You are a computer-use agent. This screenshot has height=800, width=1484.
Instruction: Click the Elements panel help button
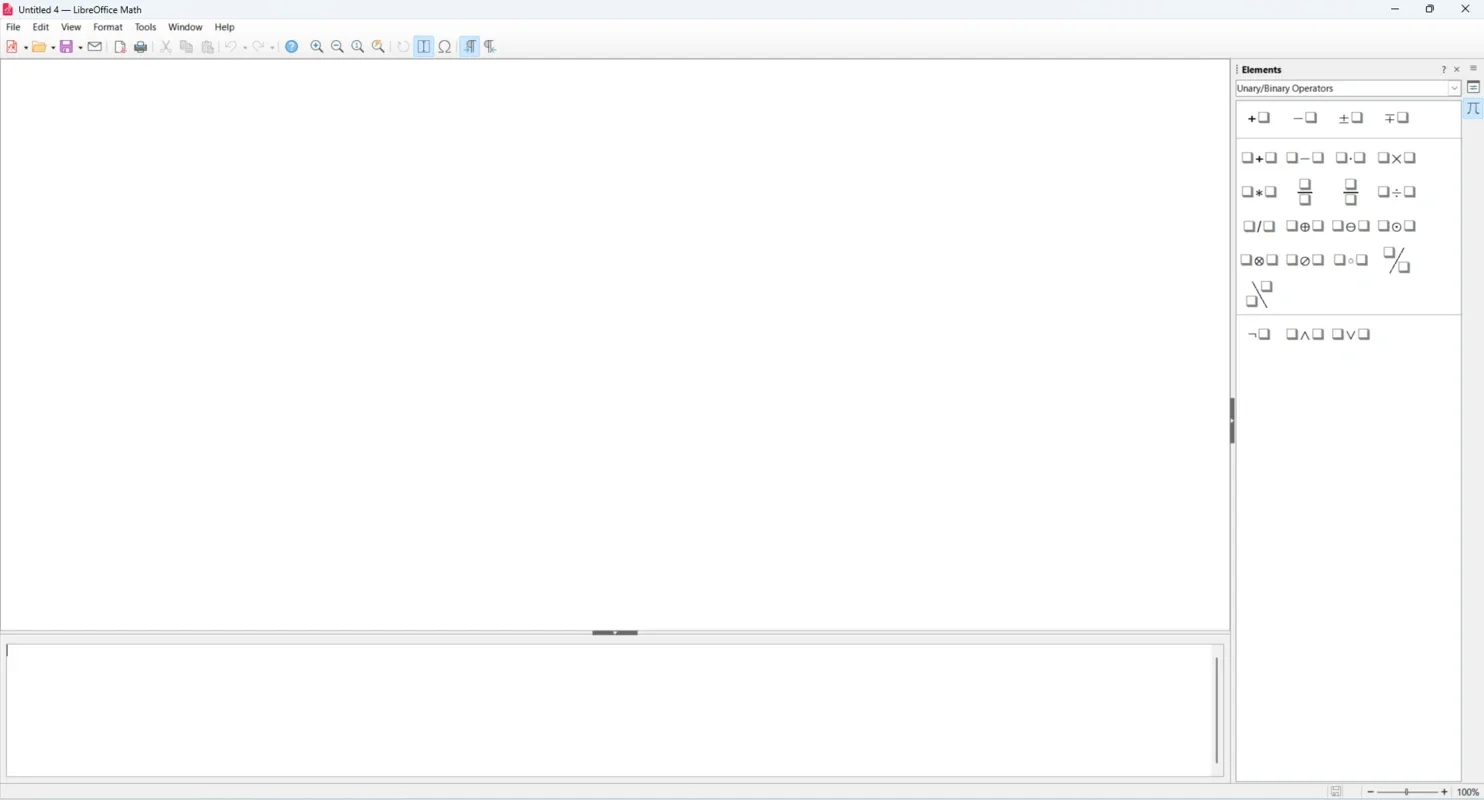pos(1443,69)
